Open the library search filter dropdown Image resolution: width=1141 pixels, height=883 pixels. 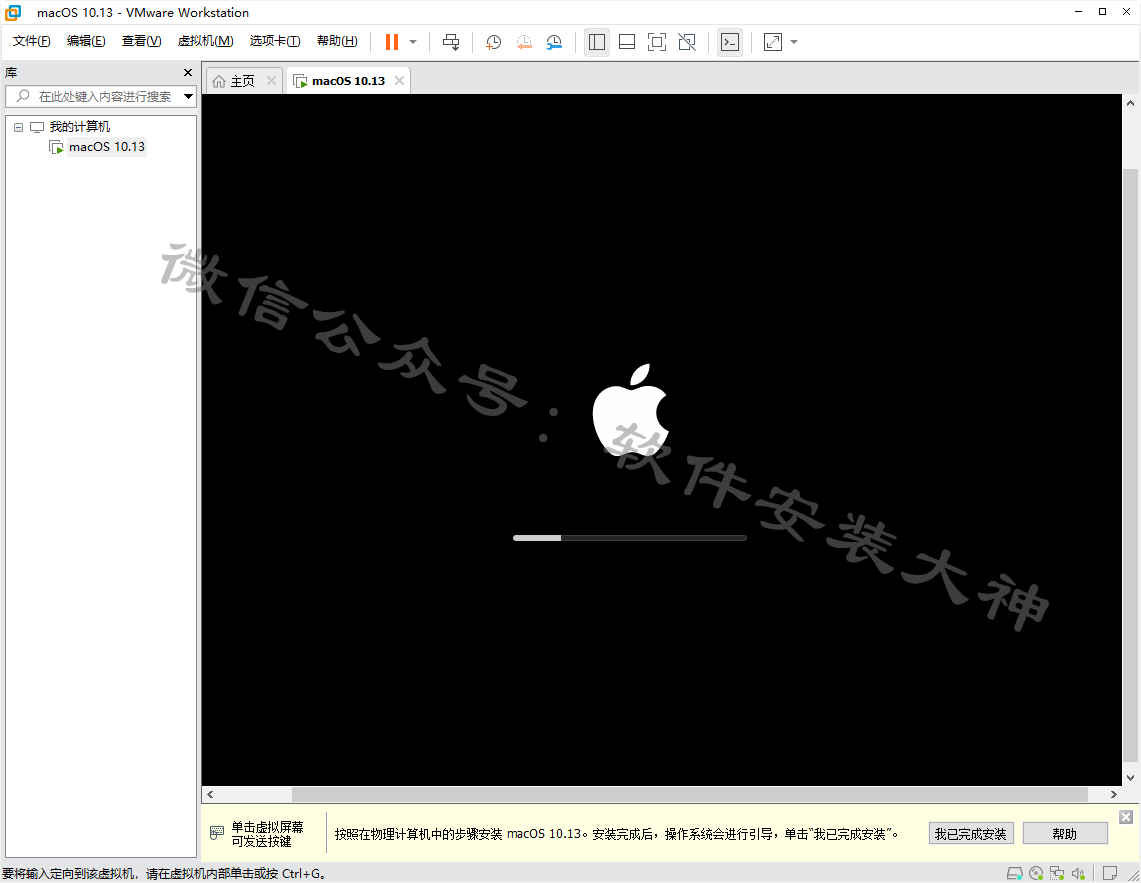(188, 96)
